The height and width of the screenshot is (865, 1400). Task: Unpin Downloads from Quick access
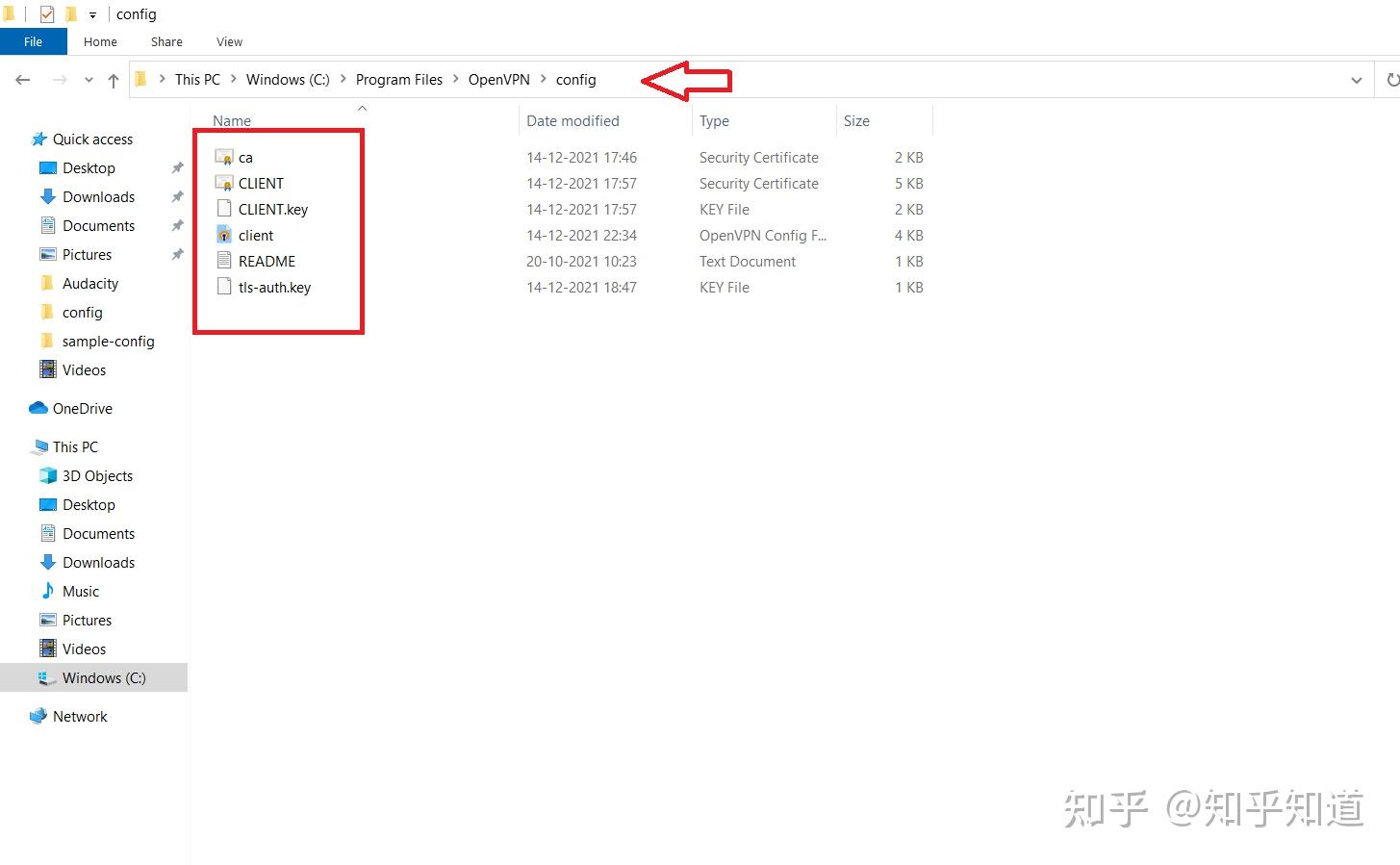coord(176,196)
